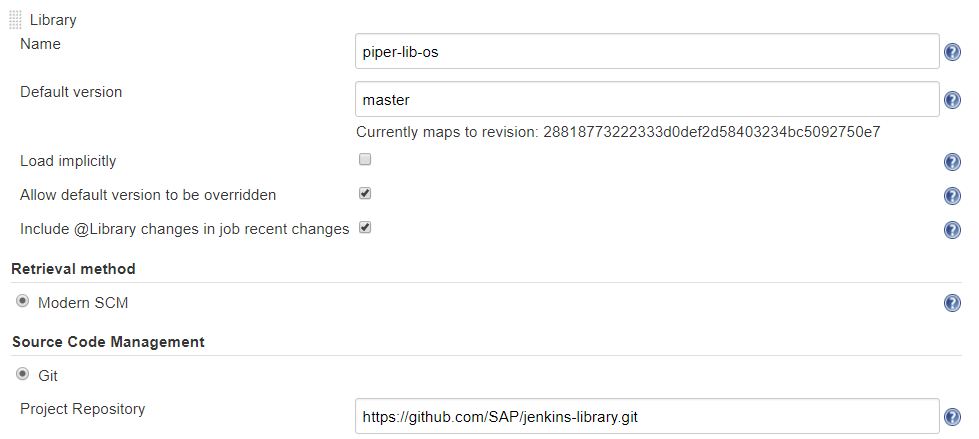This screenshot has width=979, height=439.
Task: Click the Git label text
Action: 48,376
